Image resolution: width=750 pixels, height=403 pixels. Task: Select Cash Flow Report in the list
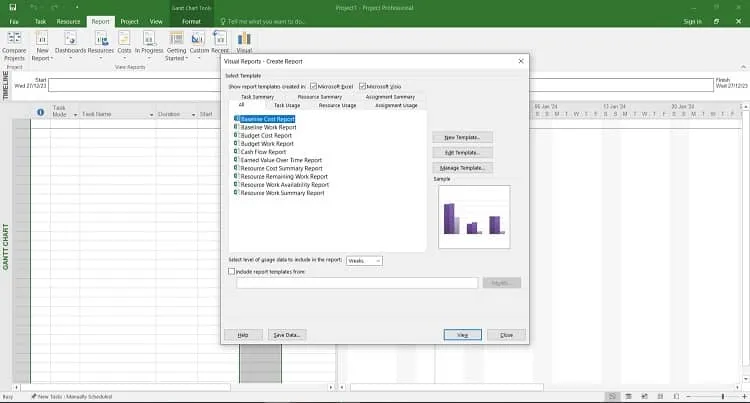click(x=263, y=152)
